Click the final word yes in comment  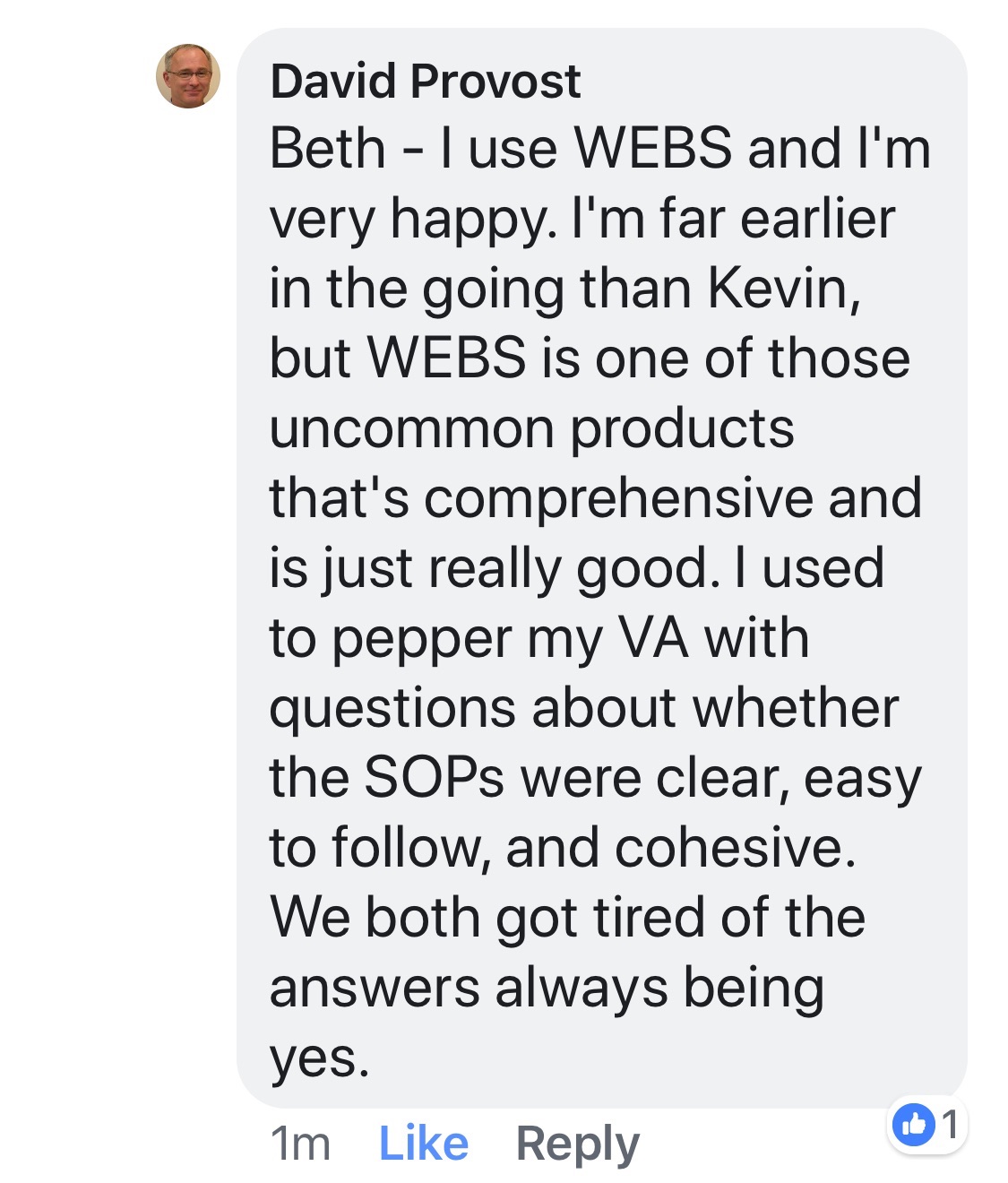(x=319, y=1058)
